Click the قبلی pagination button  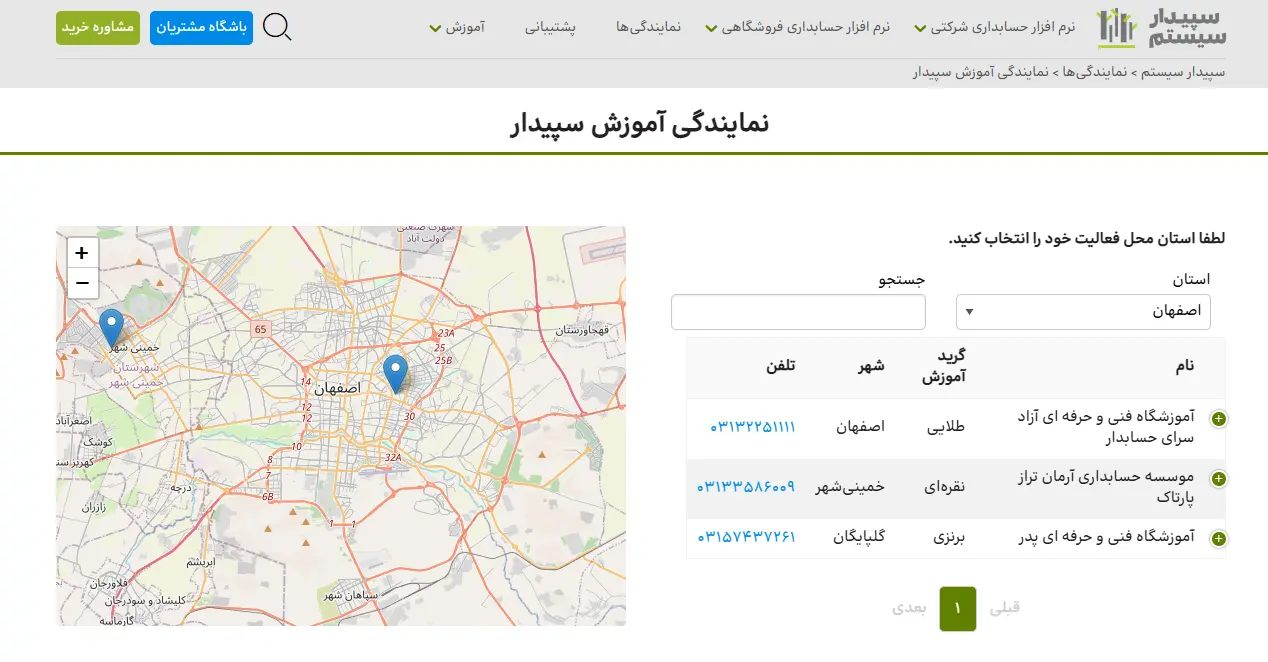click(x=1005, y=607)
